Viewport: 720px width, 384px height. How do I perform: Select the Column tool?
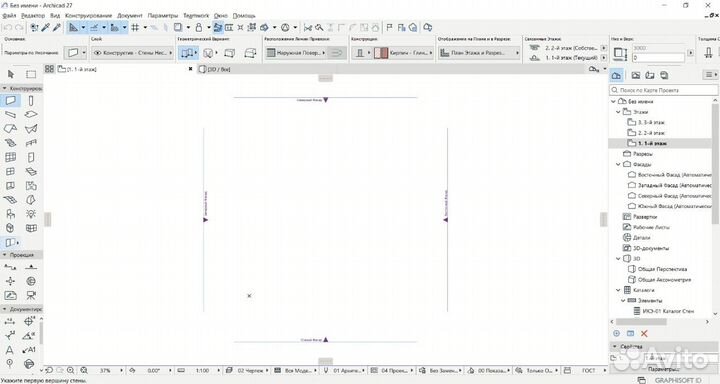(x=31, y=101)
